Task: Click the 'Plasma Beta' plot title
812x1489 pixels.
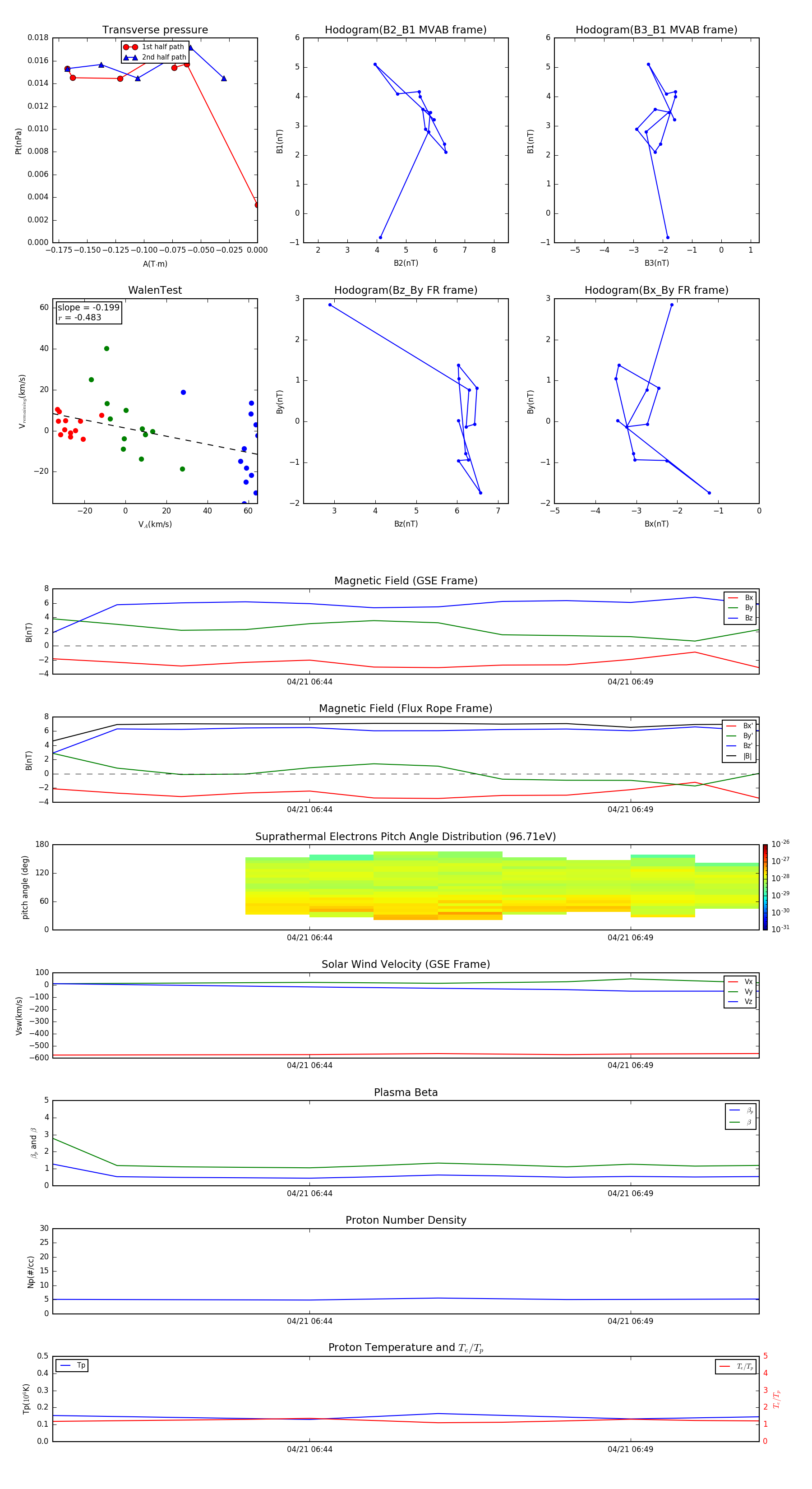Action: coord(406,1093)
